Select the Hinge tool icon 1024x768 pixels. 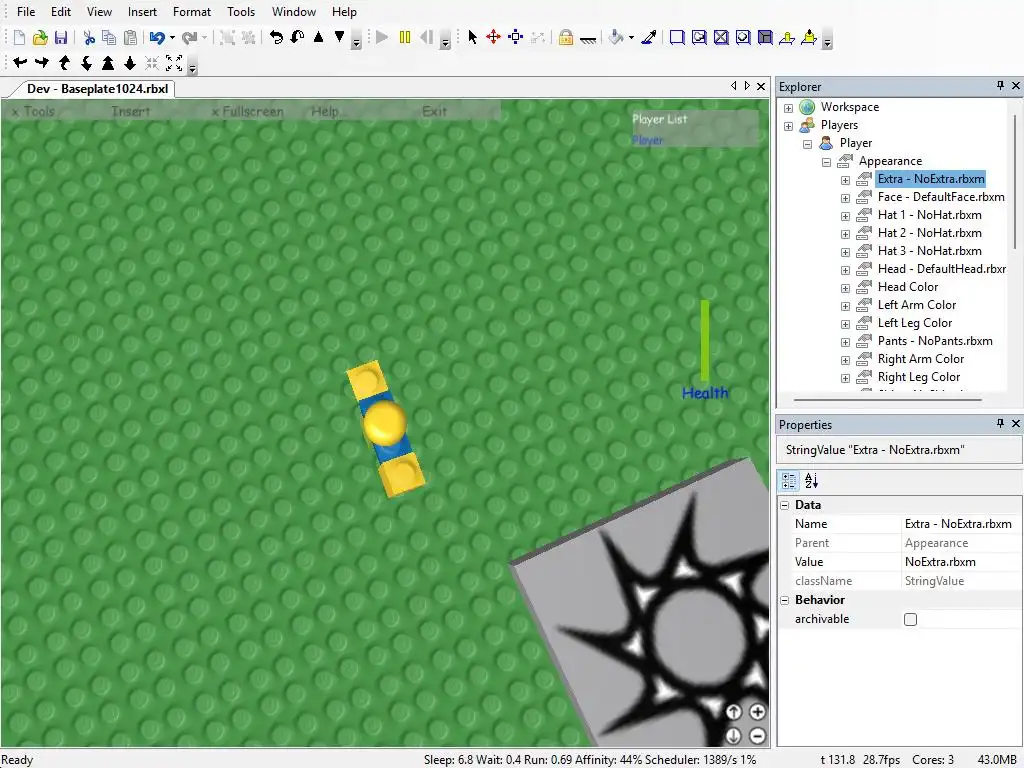coord(787,37)
